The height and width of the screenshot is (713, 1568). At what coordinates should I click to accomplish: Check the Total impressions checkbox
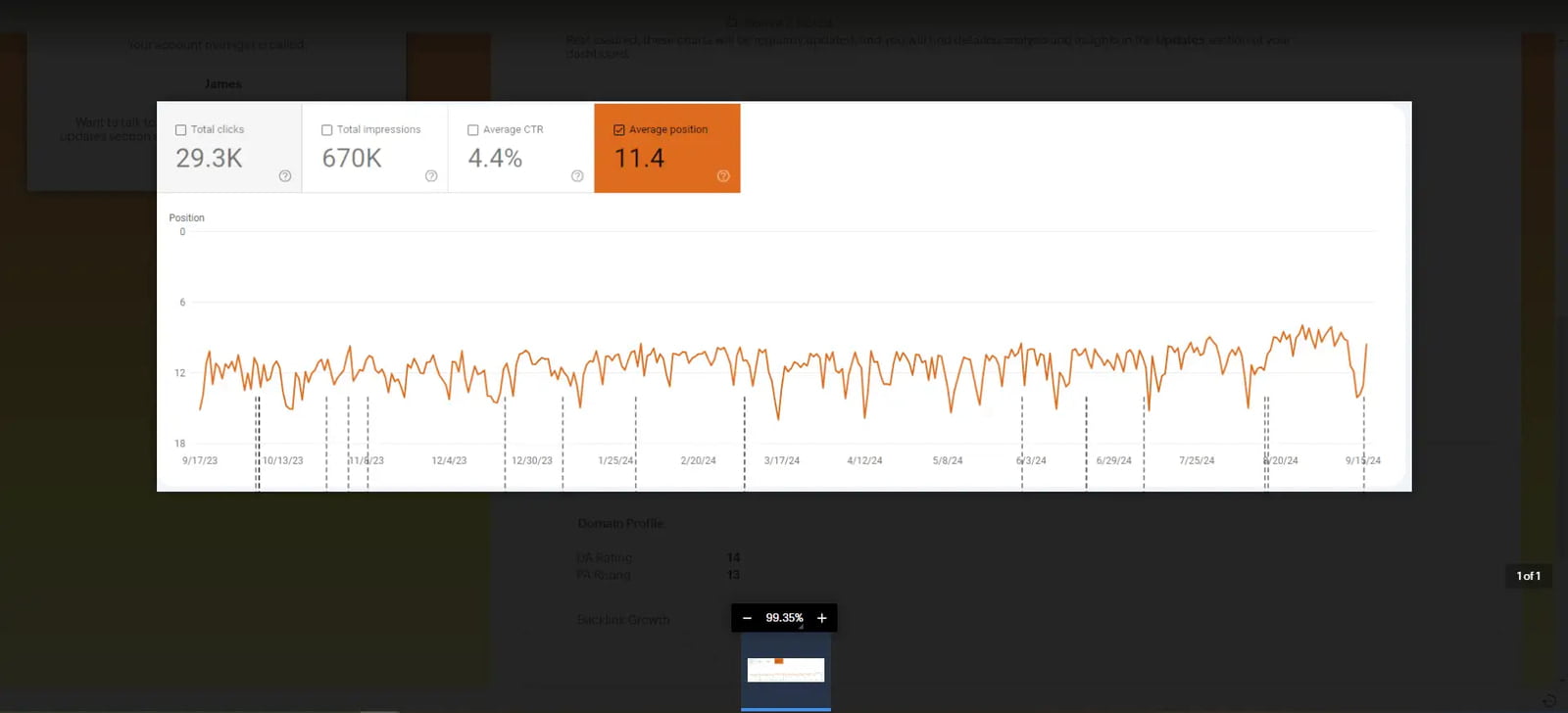327,130
